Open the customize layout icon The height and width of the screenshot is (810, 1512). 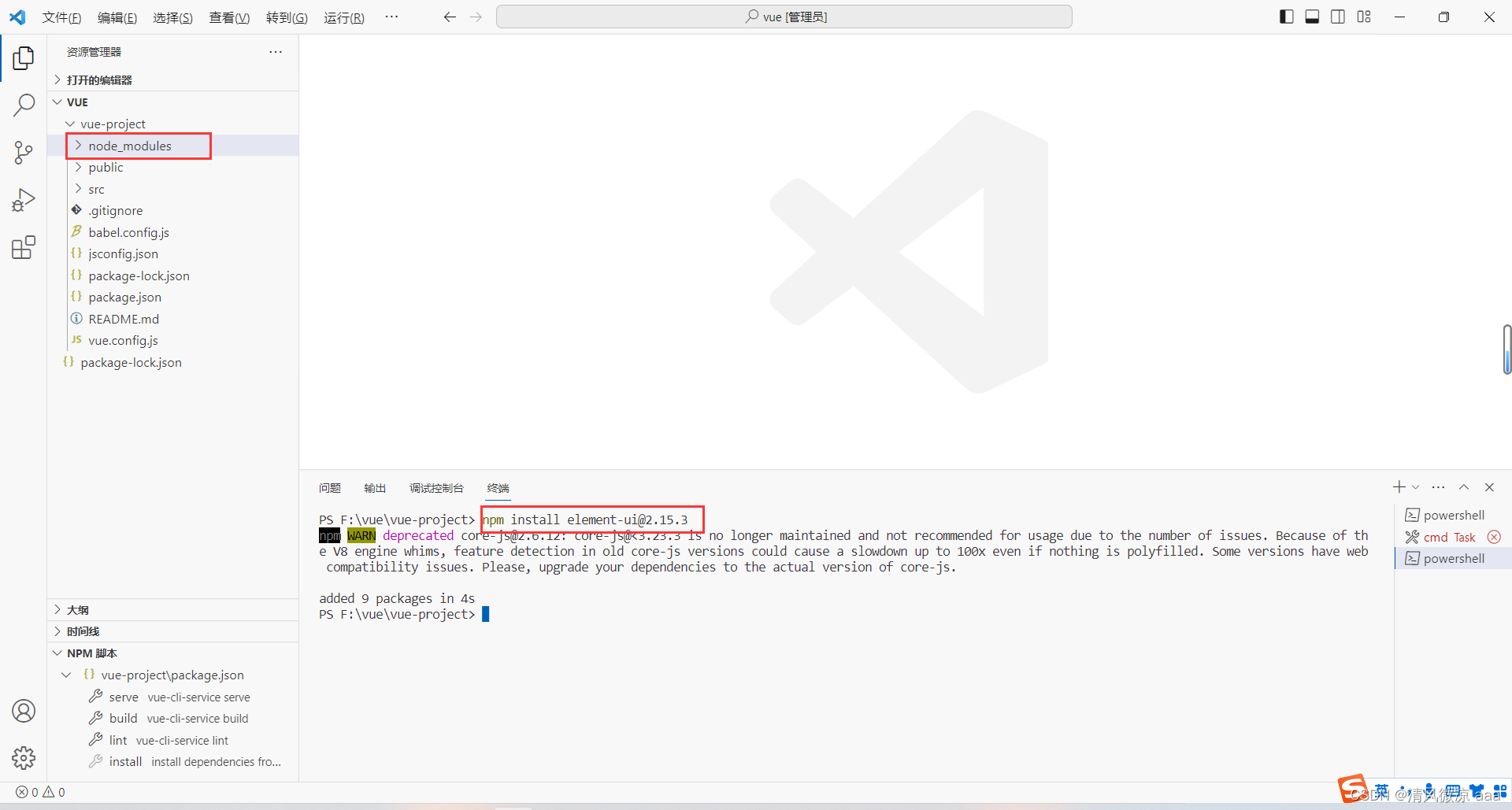coord(1364,17)
